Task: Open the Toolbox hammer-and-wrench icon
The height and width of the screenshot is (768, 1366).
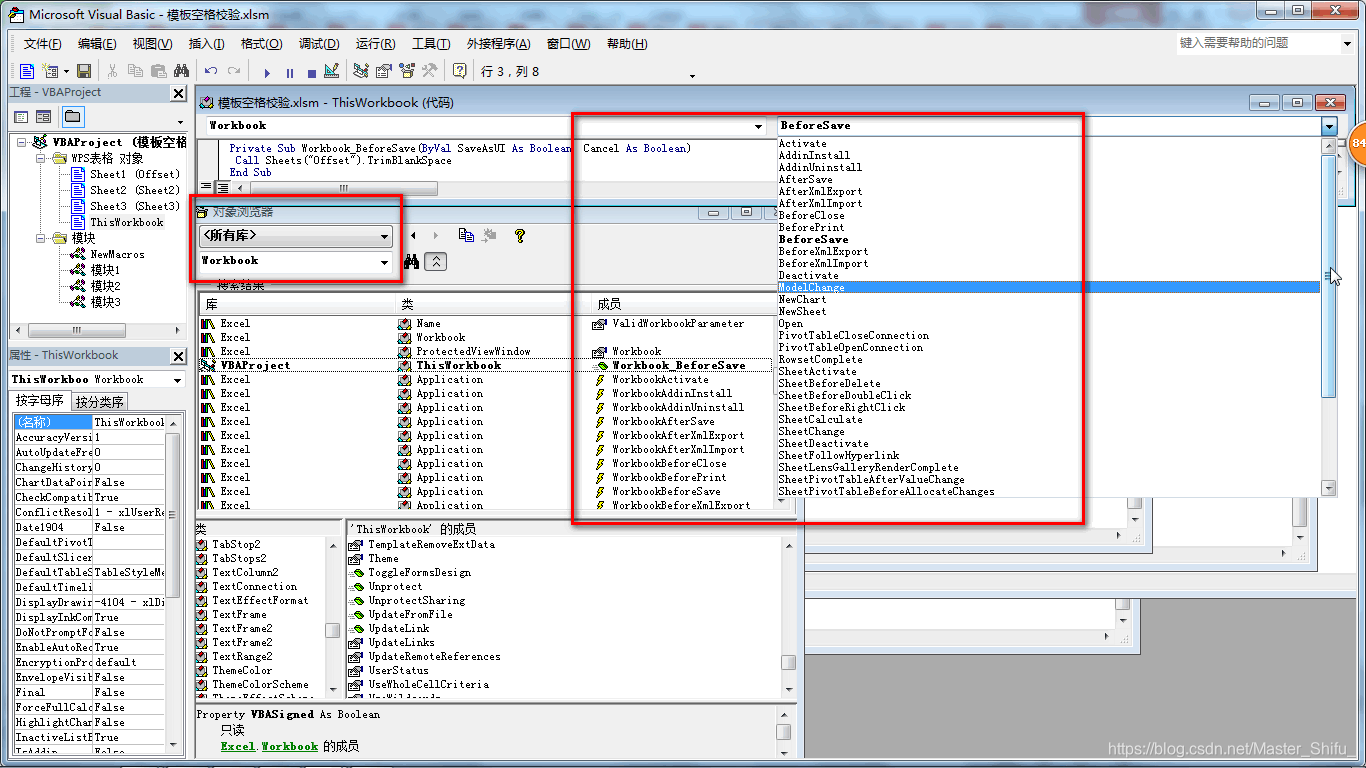Action: [x=430, y=71]
